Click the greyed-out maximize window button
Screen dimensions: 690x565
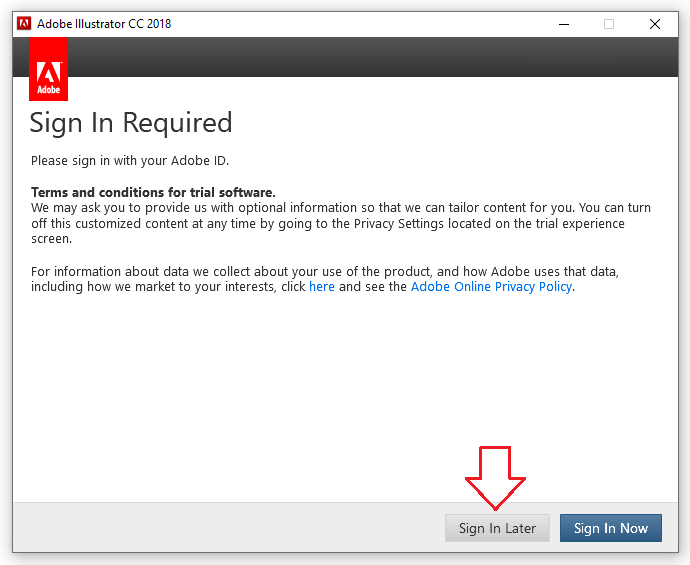pos(609,24)
